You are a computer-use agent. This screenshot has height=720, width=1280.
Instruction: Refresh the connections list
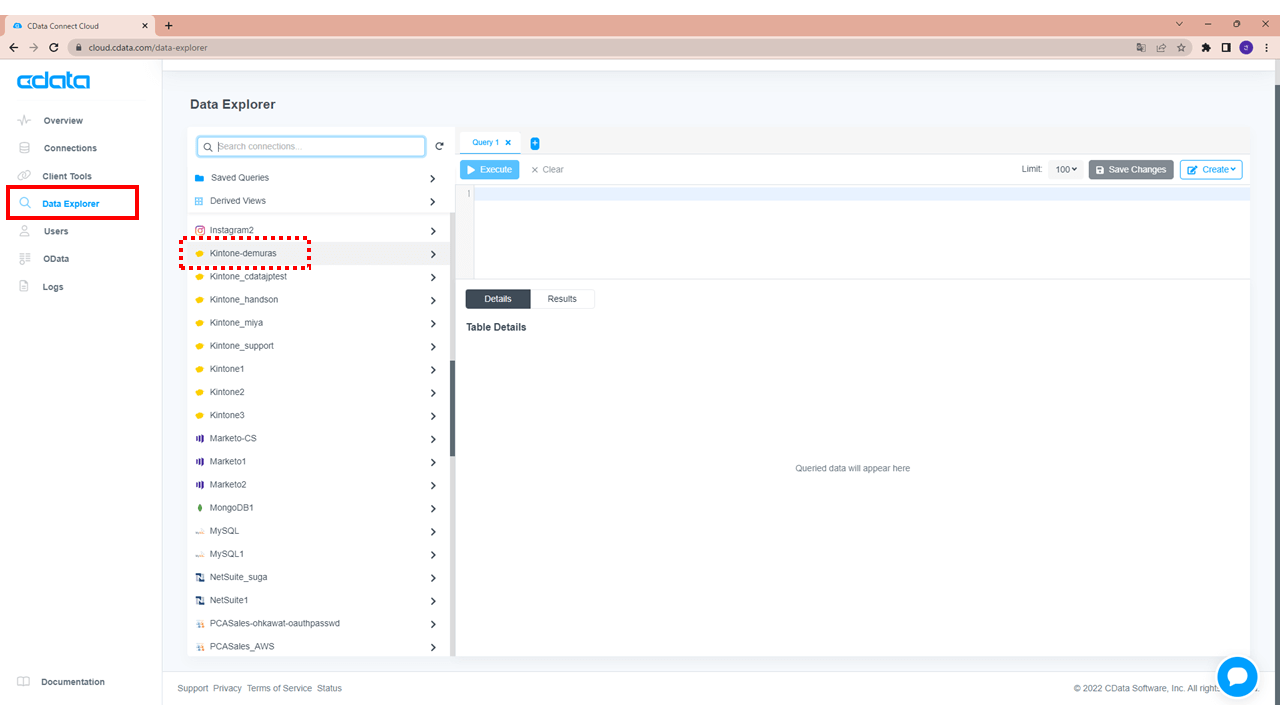coord(439,147)
